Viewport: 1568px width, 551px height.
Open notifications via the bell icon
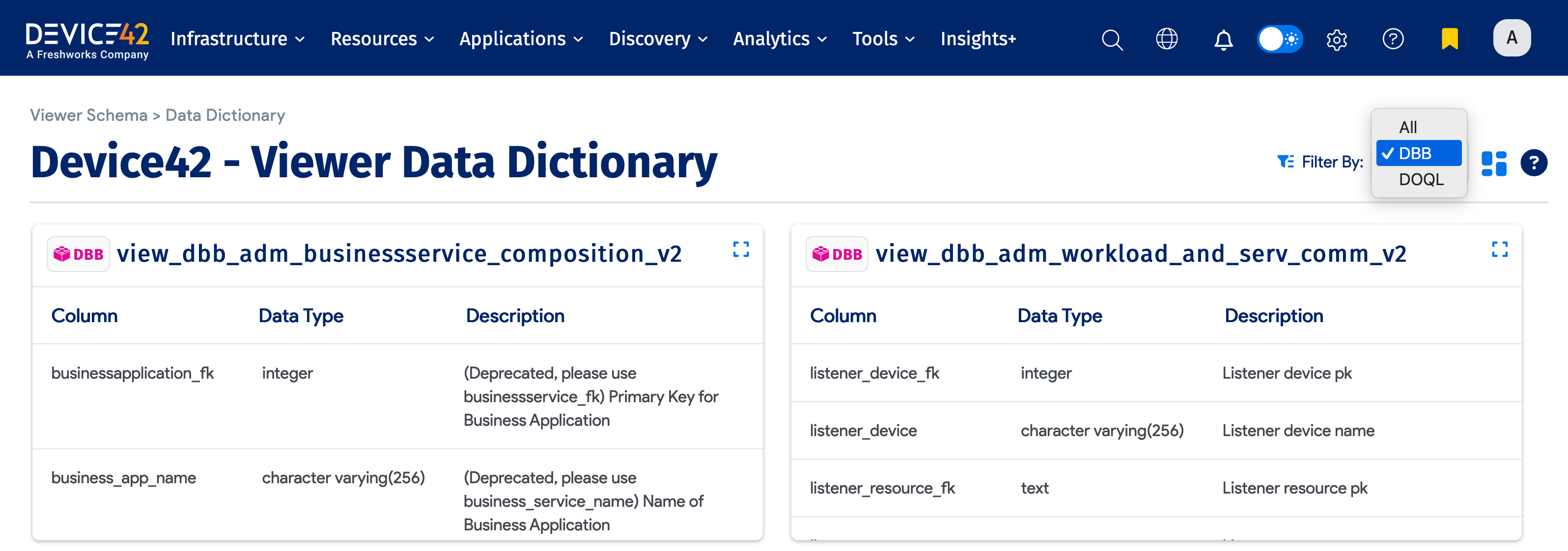(1224, 39)
